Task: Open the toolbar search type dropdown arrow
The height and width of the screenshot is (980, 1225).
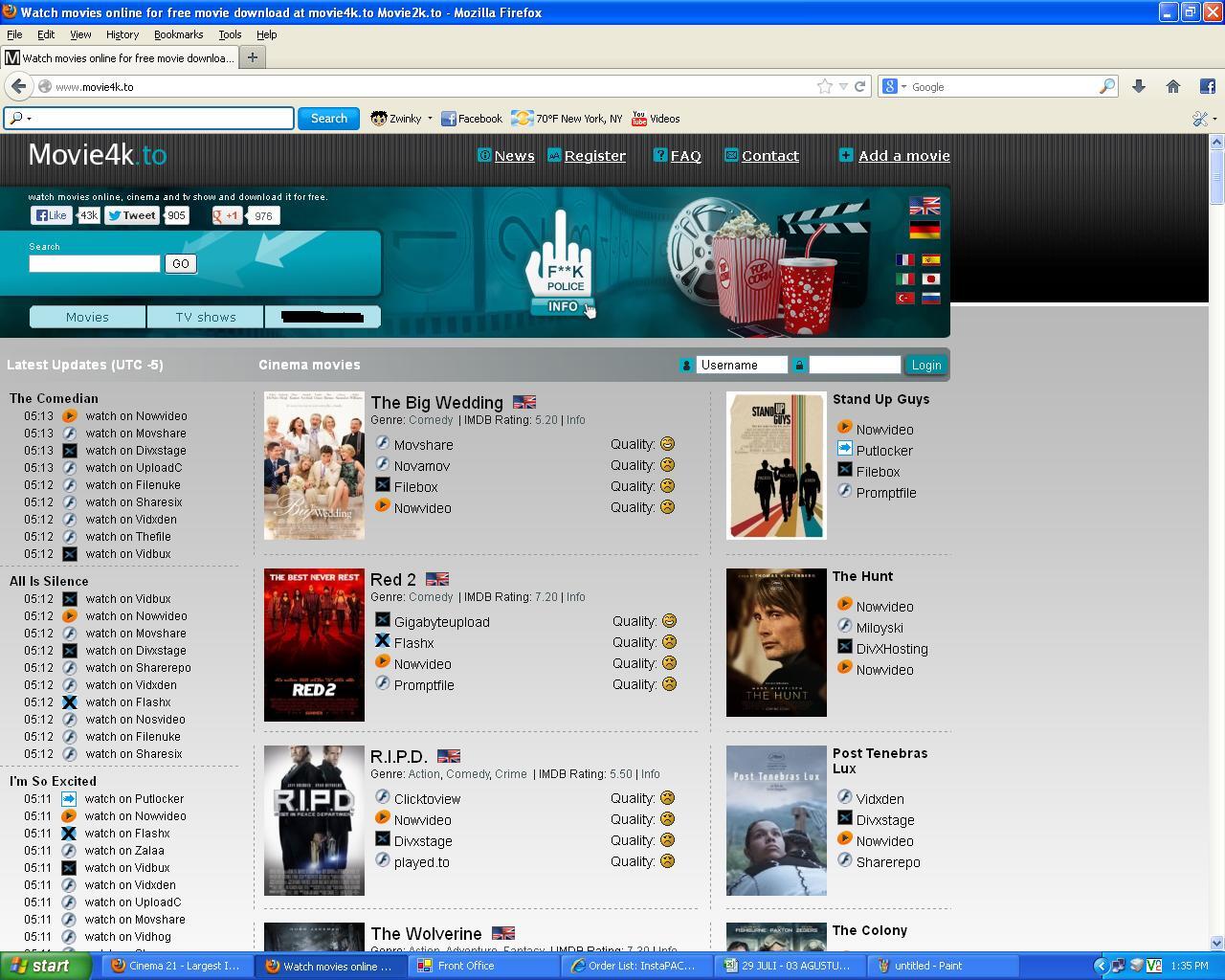Action: 29,119
